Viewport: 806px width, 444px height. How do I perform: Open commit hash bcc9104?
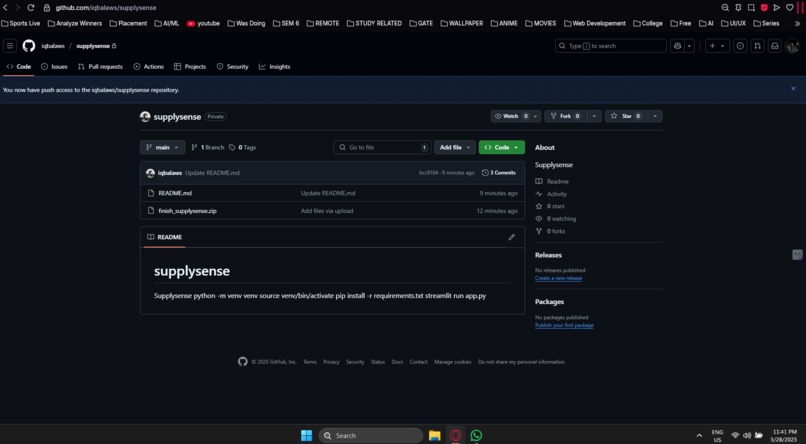click(x=429, y=173)
